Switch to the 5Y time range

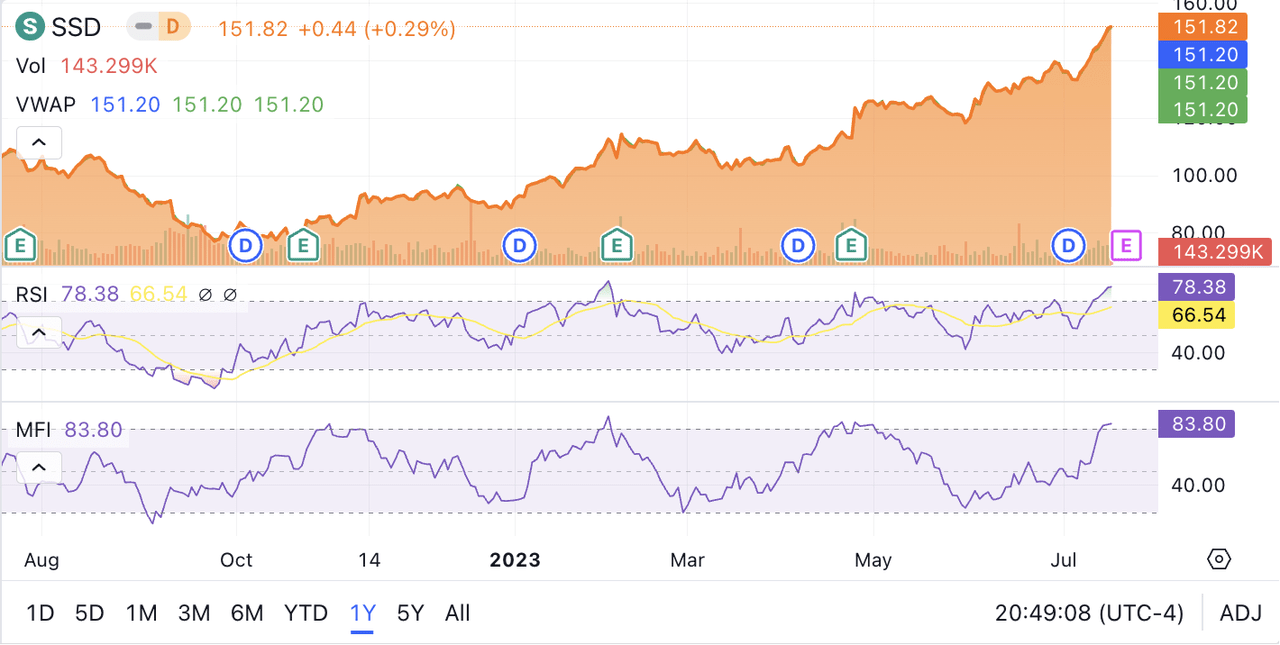(410, 613)
